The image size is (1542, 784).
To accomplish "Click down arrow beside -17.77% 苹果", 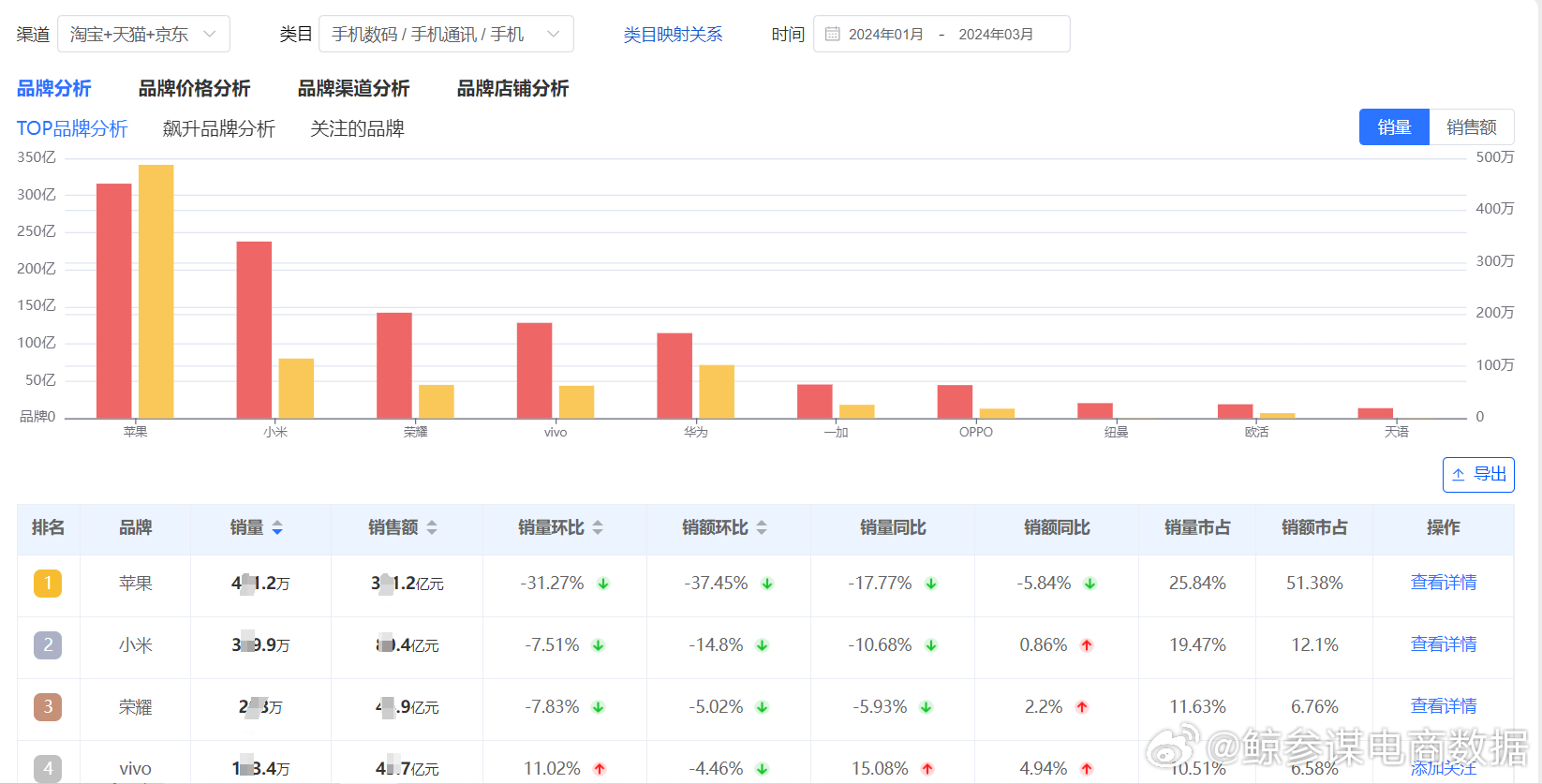I will coord(931,584).
